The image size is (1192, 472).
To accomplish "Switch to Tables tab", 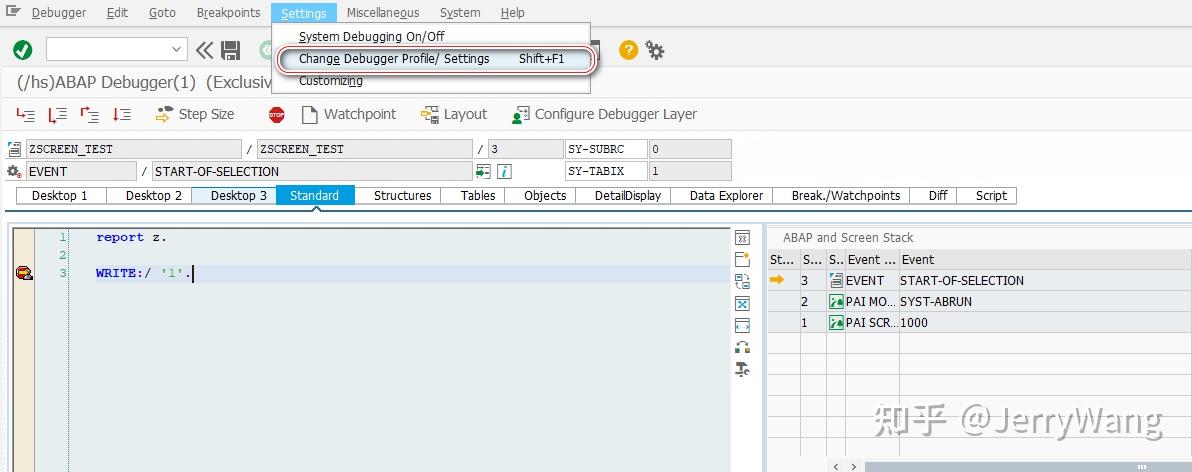I will click(x=477, y=195).
